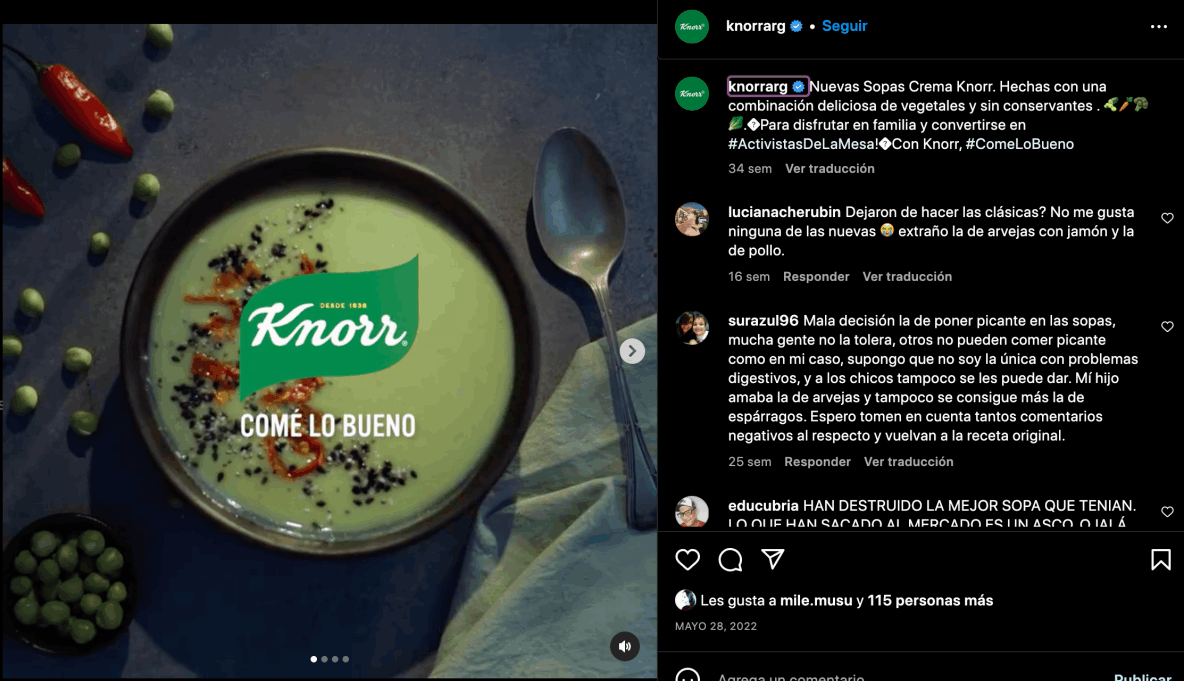
Task: Like the post with the heart icon
Action: (687, 559)
